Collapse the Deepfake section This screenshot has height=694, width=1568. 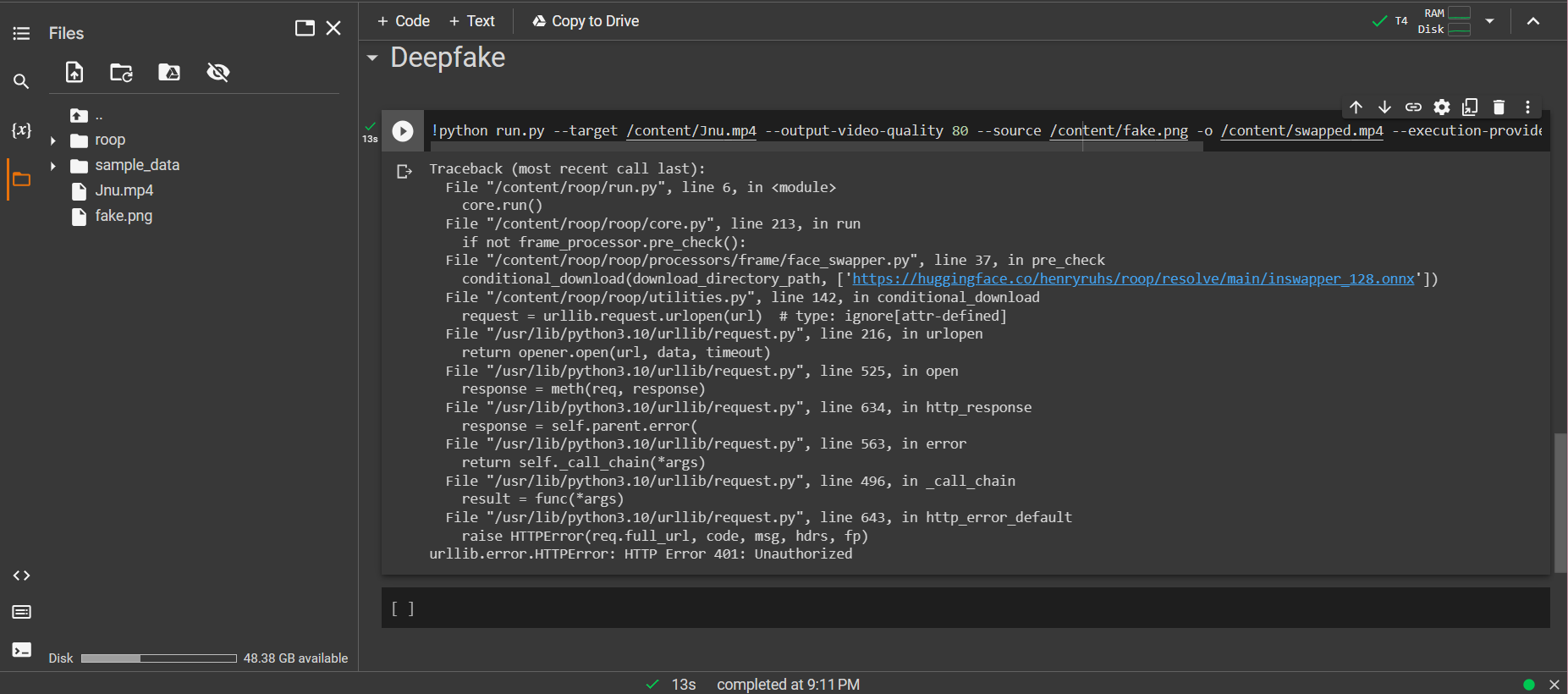(372, 58)
